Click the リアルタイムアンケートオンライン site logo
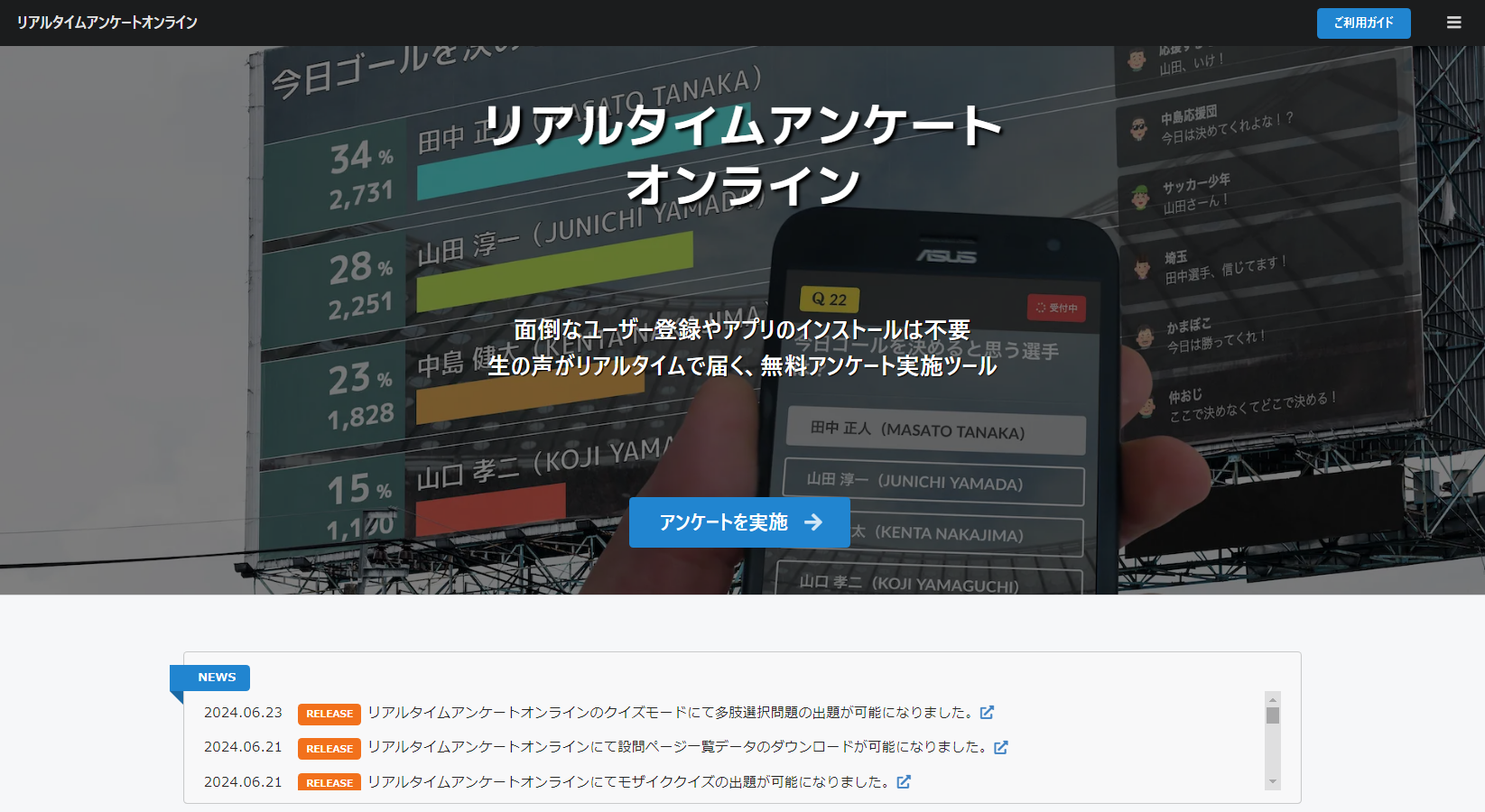Screen dimensions: 1485x812 [107, 23]
